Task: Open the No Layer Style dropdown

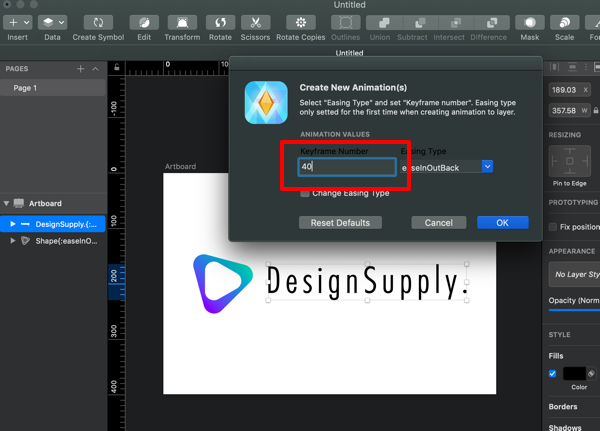Action: (574, 274)
